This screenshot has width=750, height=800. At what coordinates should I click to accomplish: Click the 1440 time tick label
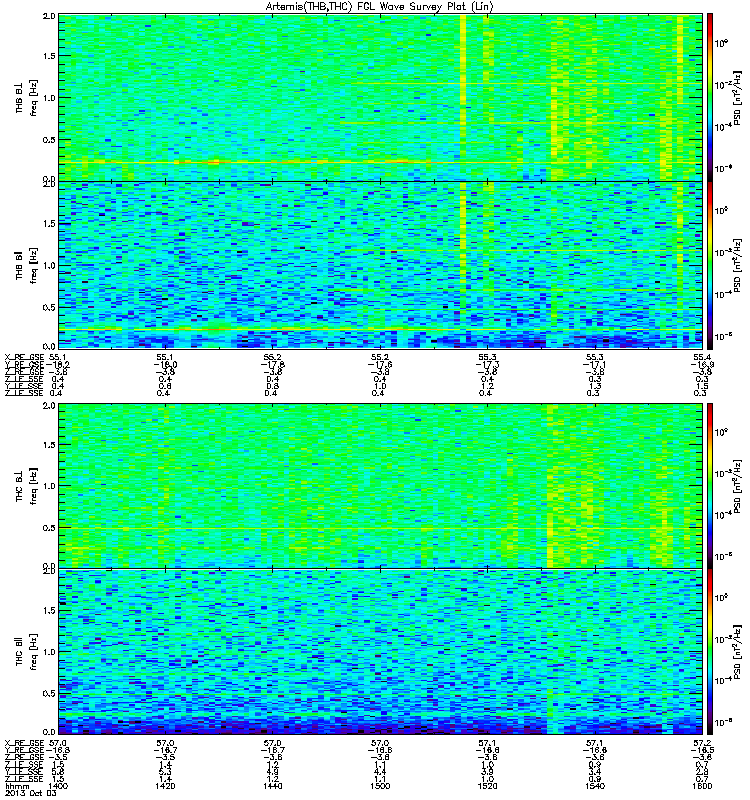point(272,786)
